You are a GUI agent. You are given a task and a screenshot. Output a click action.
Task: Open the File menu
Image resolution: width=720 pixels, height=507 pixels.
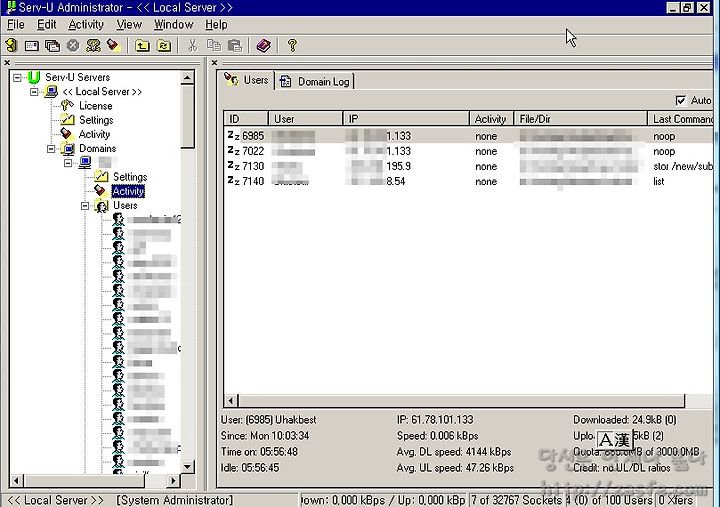(x=16, y=24)
